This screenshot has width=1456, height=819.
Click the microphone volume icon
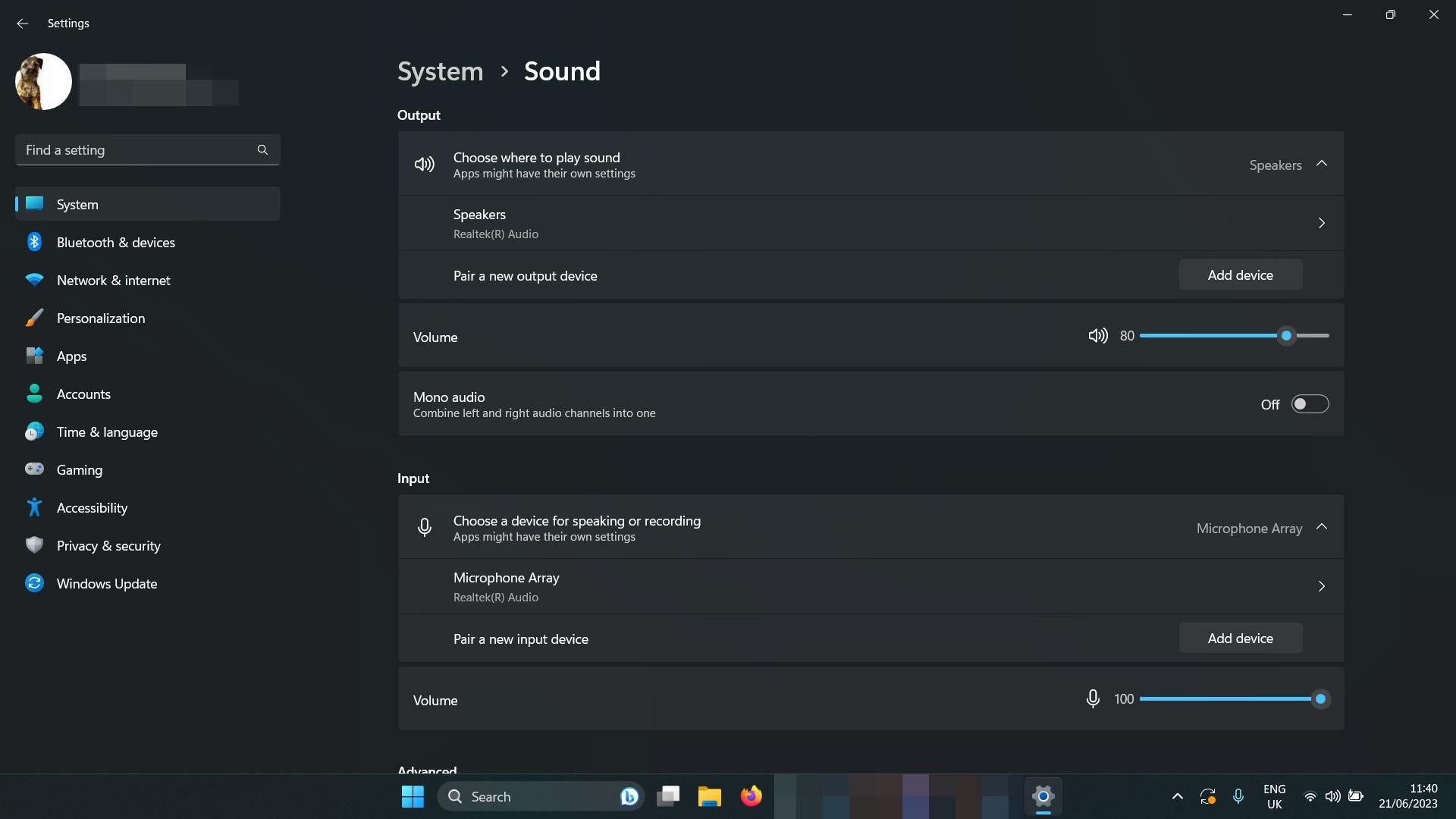(x=1093, y=698)
